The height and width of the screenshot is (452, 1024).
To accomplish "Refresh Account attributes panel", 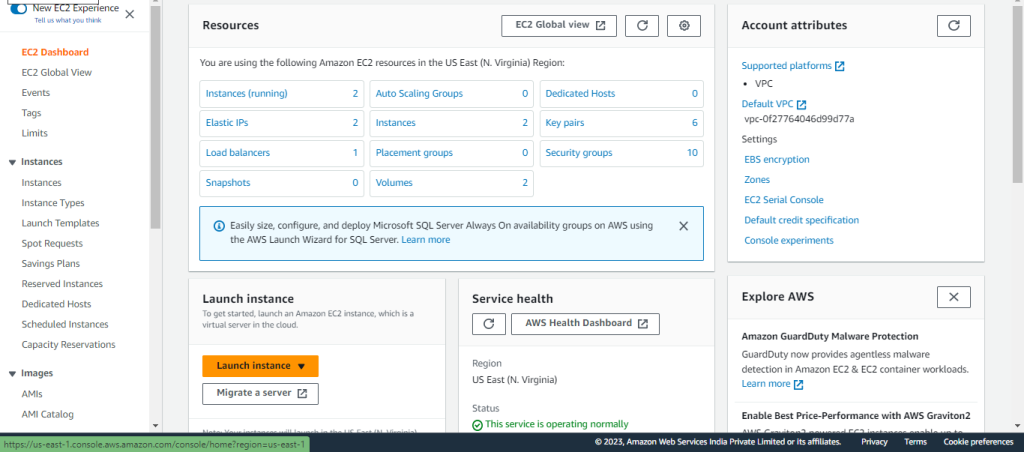I will click(953, 25).
